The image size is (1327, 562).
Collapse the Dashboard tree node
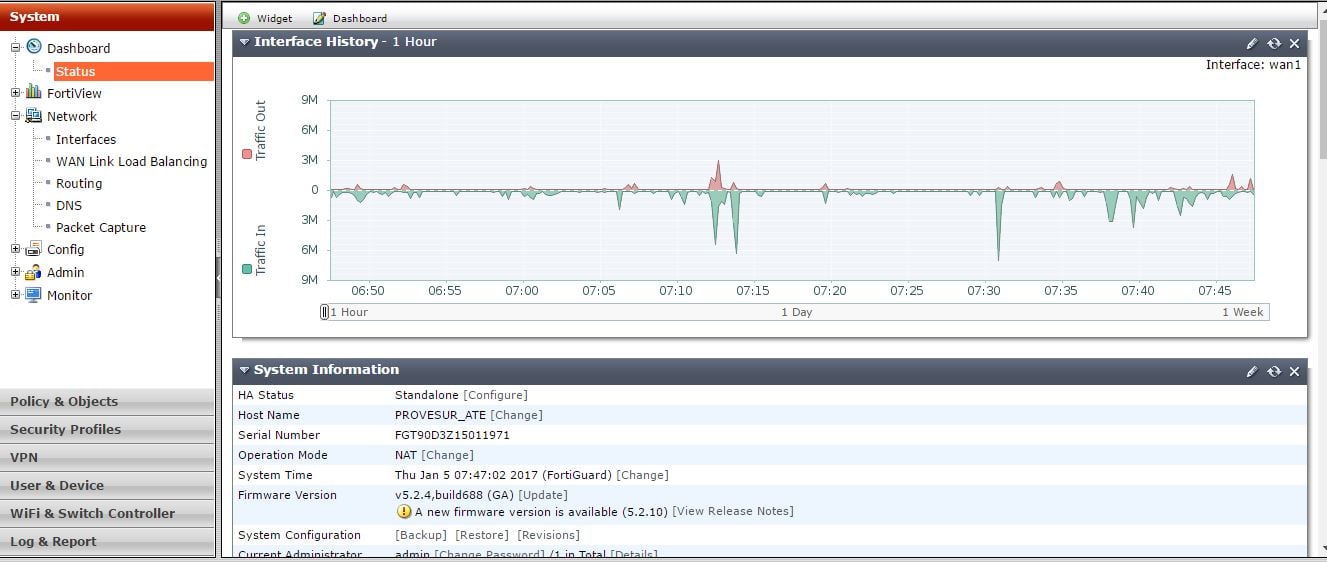click(15, 48)
